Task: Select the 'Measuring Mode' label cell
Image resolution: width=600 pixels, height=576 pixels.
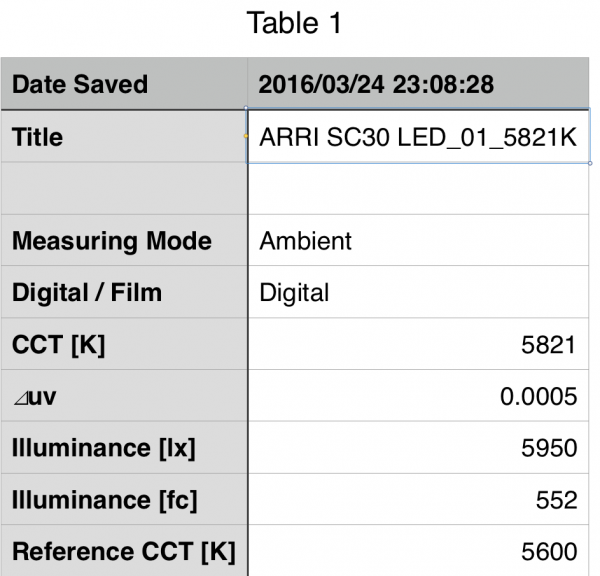Action: pos(124,241)
